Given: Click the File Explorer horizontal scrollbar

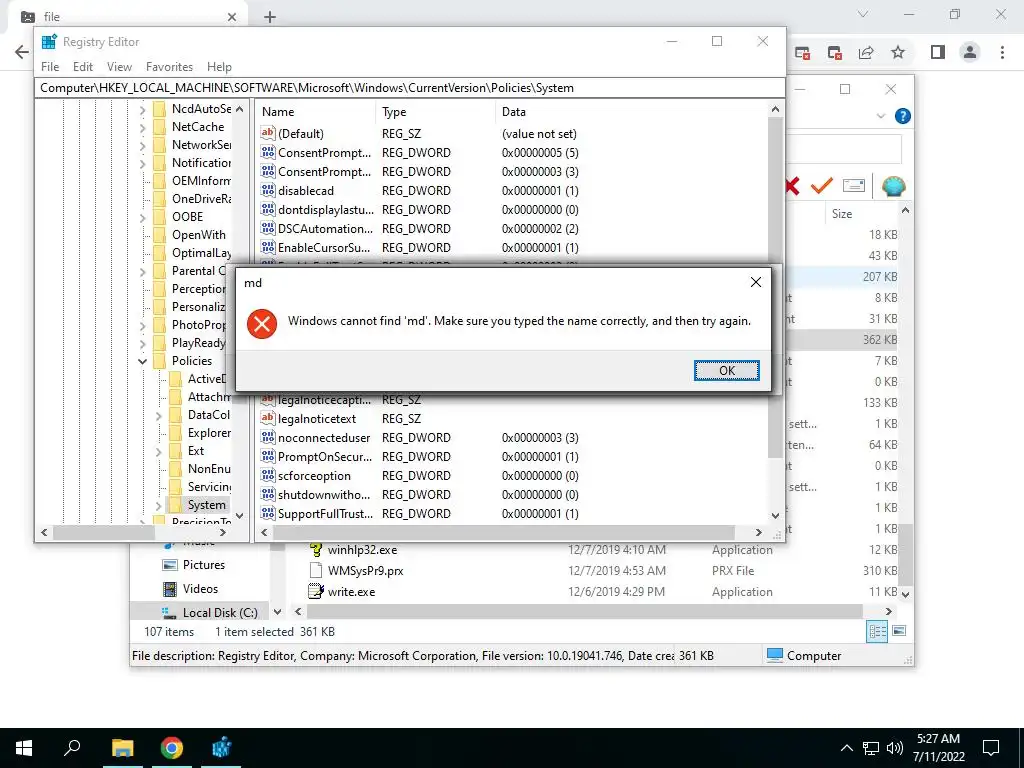Looking at the screenshot, I should 584,612.
